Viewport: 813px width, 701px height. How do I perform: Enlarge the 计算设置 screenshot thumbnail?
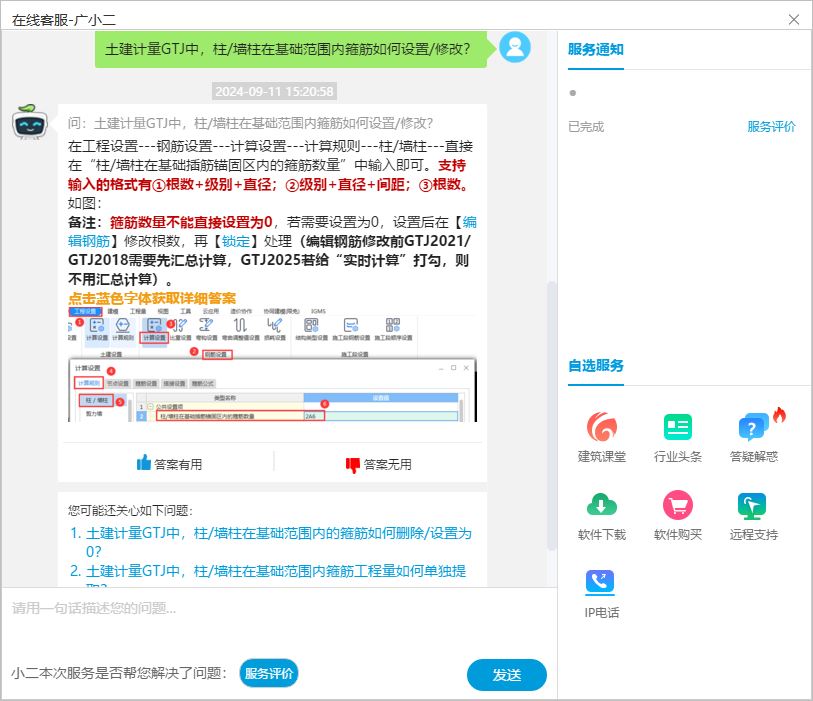pos(273,364)
